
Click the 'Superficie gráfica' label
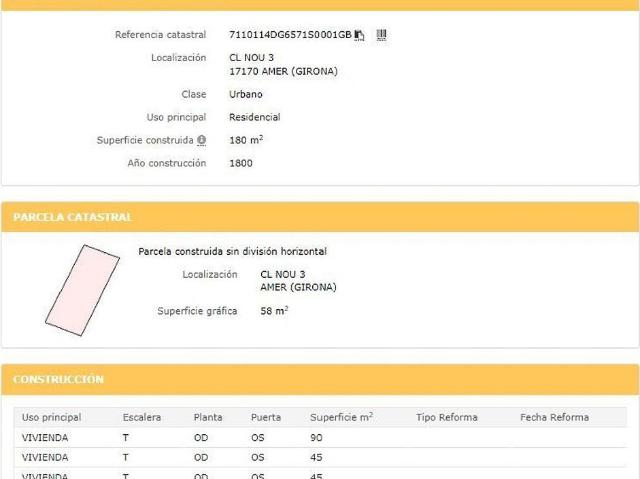click(x=197, y=311)
